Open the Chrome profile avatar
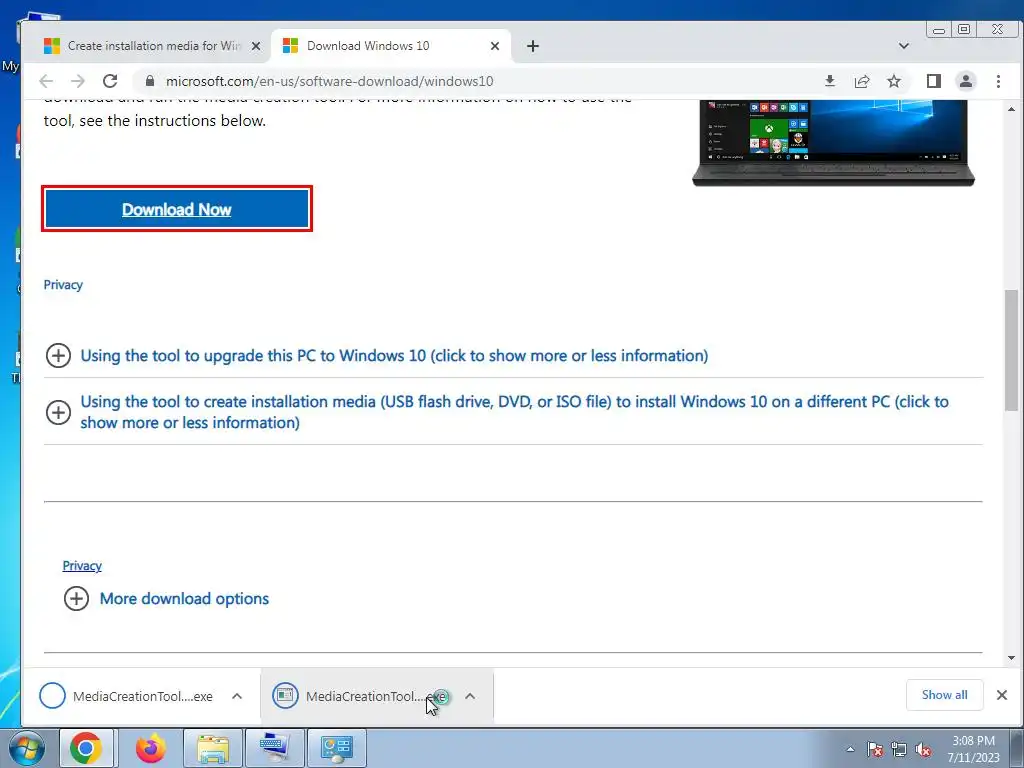This screenshot has width=1024, height=768. click(966, 81)
